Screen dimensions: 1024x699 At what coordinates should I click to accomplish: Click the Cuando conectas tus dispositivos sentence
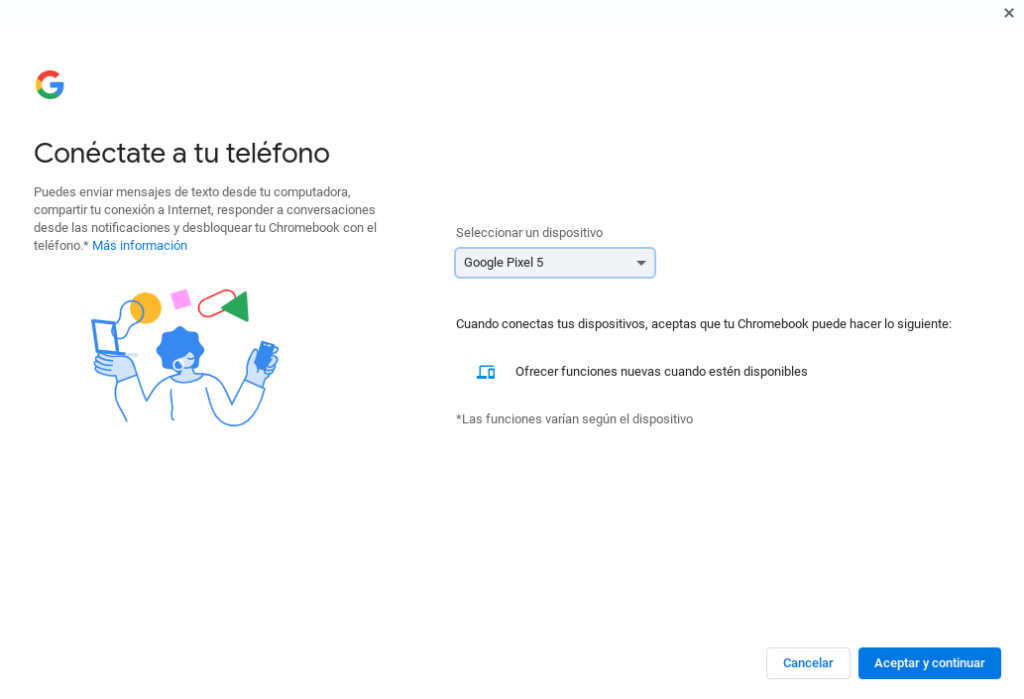[703, 324]
